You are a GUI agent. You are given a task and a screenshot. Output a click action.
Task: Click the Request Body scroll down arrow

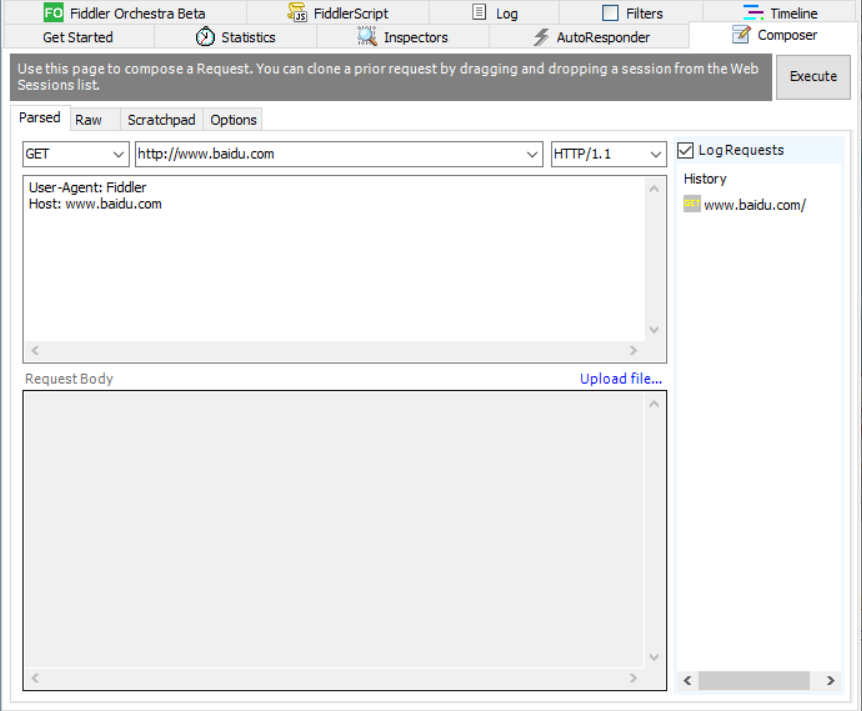pos(654,657)
